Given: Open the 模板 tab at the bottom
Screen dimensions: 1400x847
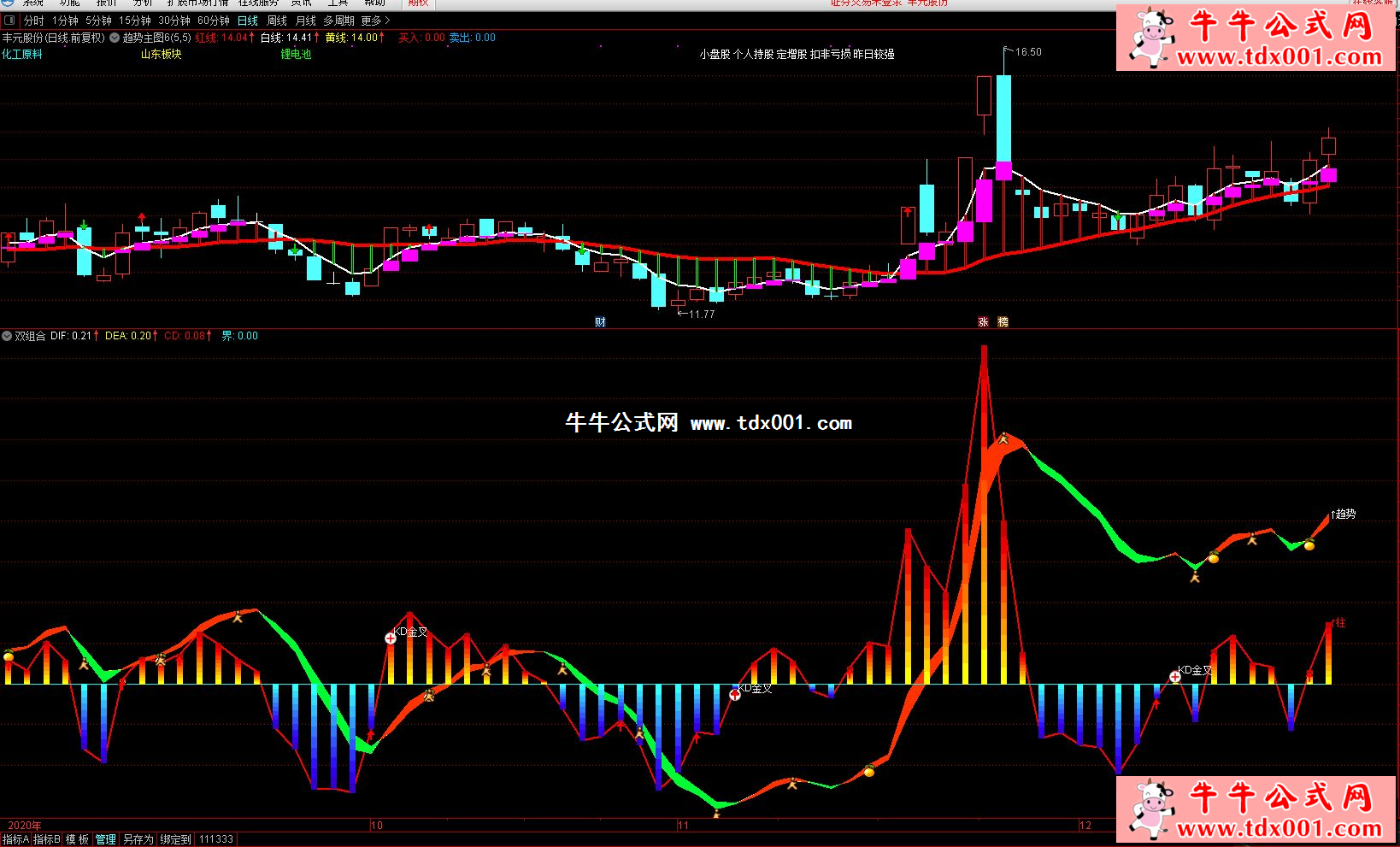Looking at the screenshot, I should click(x=77, y=839).
